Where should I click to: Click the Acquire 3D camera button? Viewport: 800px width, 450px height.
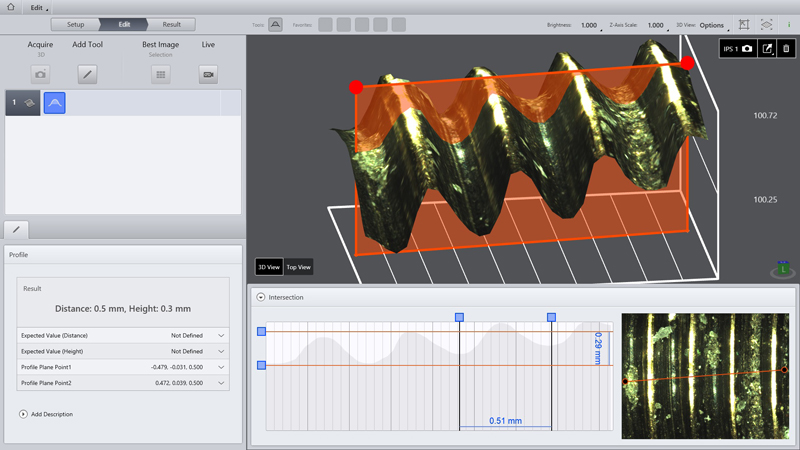tap(40, 75)
